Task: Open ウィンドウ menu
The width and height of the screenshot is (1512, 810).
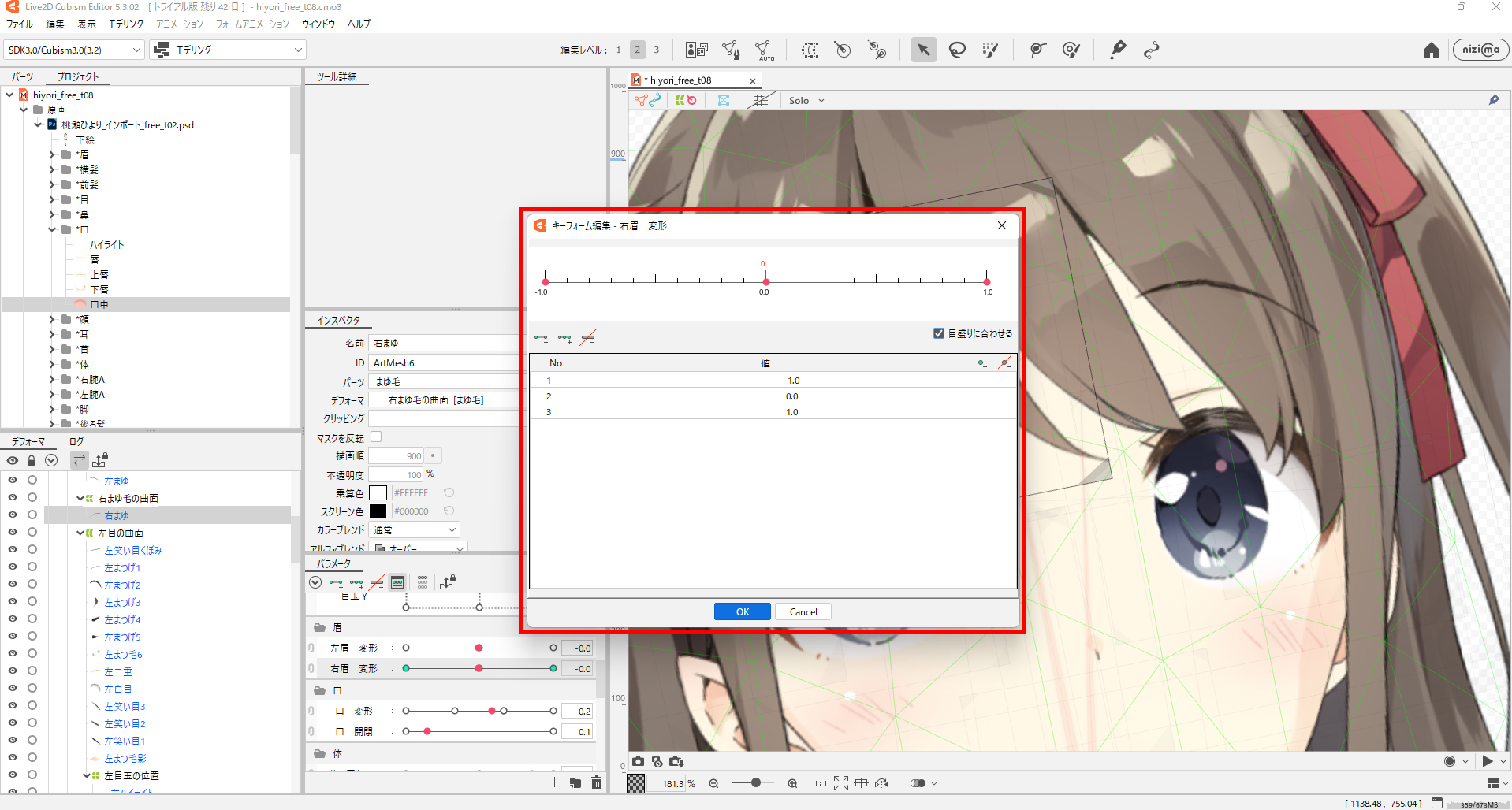Action: [x=318, y=24]
